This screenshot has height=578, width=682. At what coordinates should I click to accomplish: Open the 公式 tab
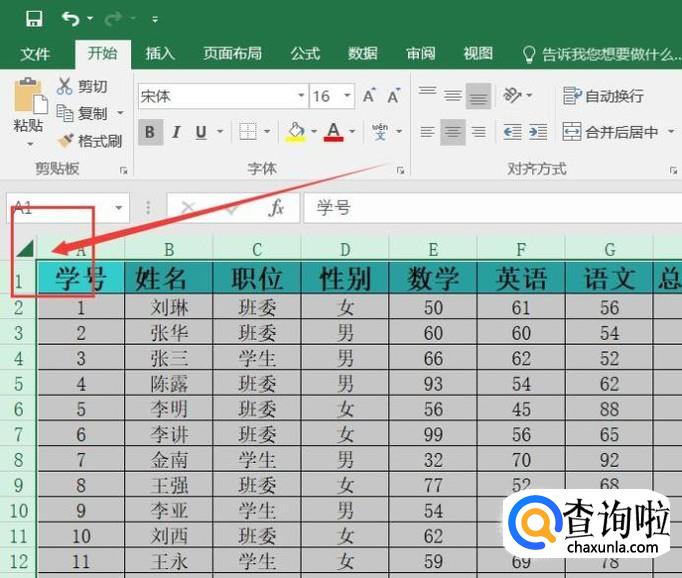coord(305,53)
